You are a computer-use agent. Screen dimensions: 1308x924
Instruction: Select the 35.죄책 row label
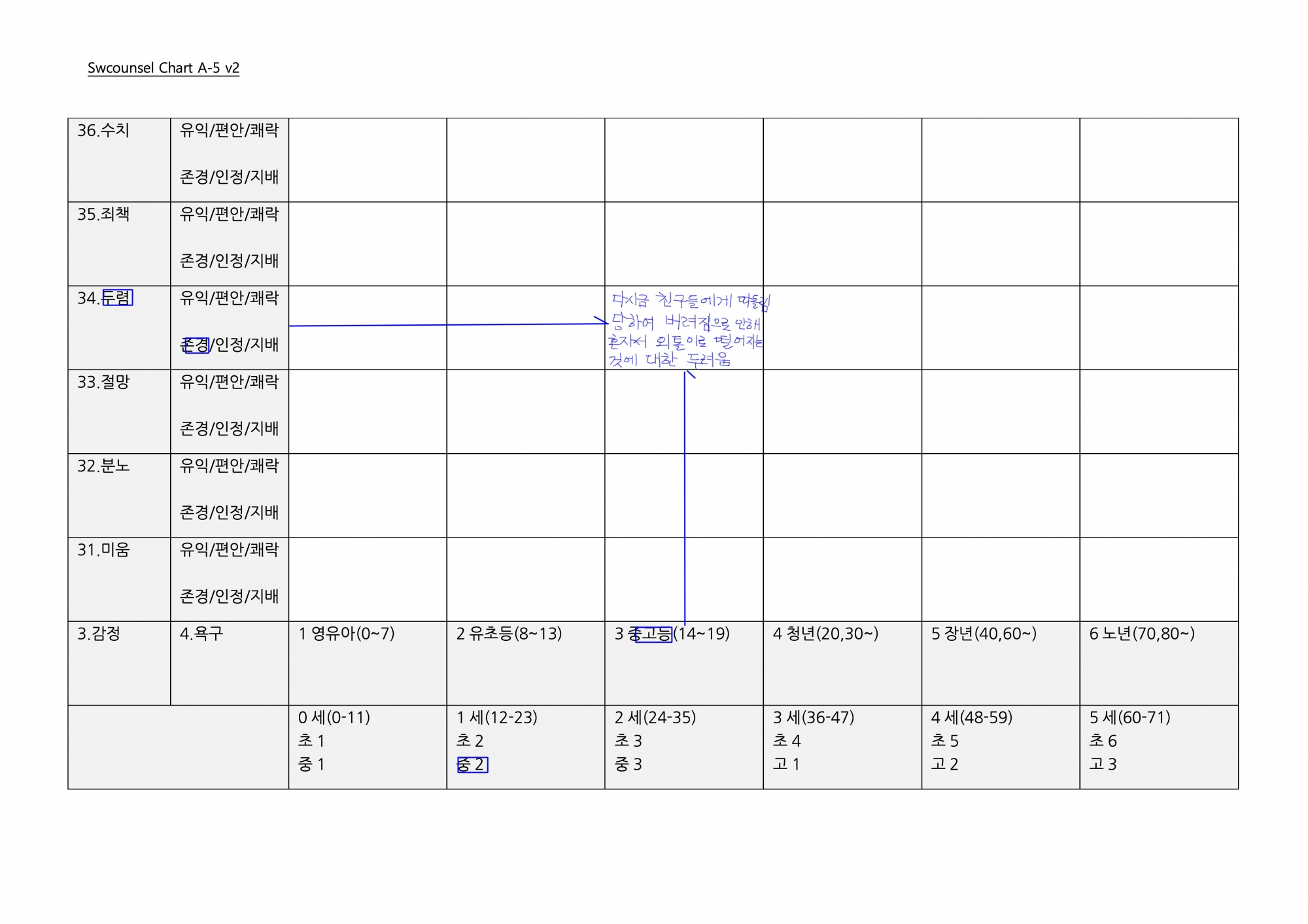103,214
